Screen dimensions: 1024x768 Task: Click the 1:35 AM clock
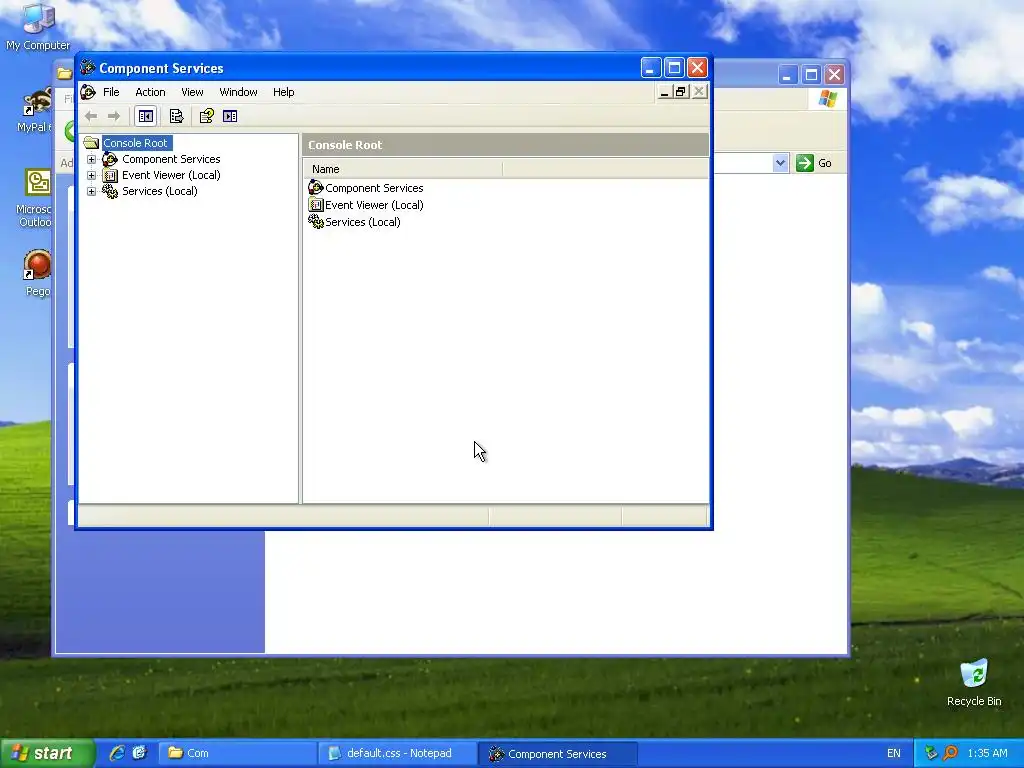coord(987,753)
